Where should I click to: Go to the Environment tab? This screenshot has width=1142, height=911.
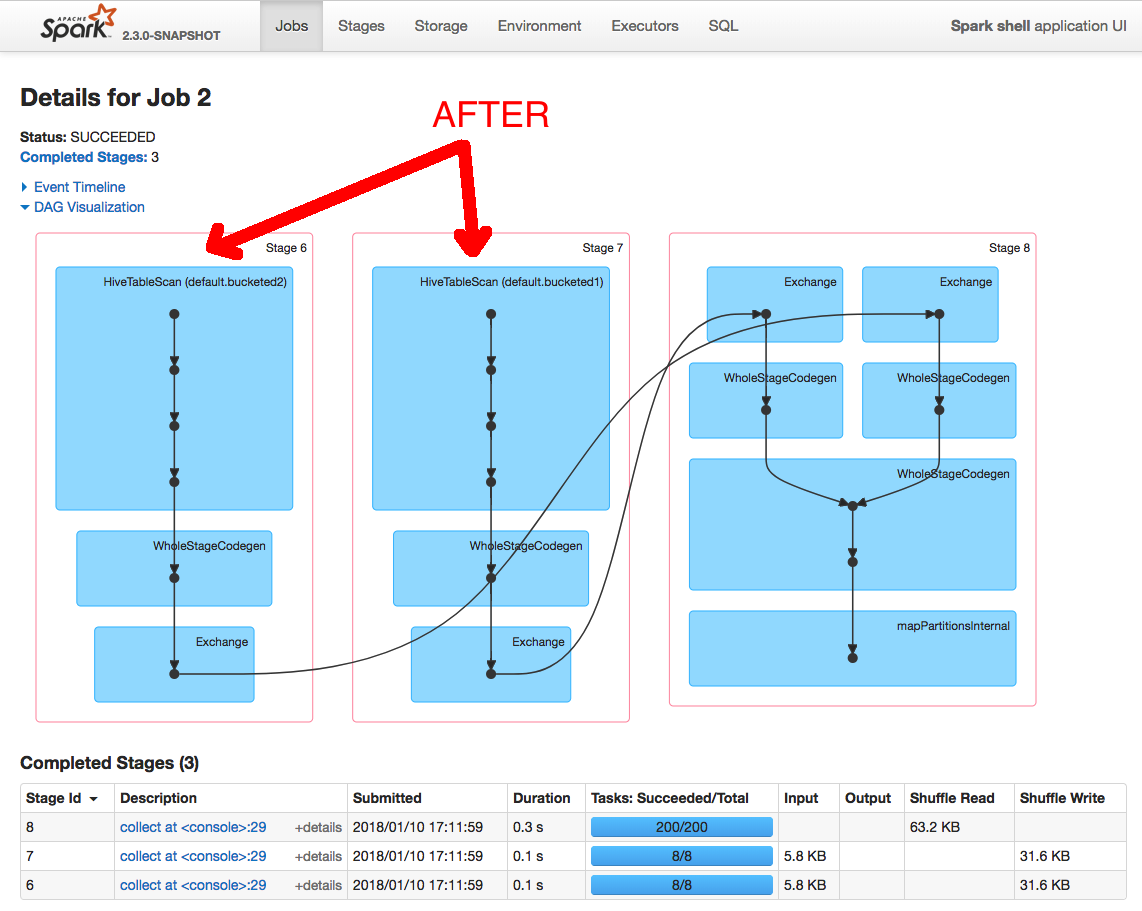[x=539, y=25]
